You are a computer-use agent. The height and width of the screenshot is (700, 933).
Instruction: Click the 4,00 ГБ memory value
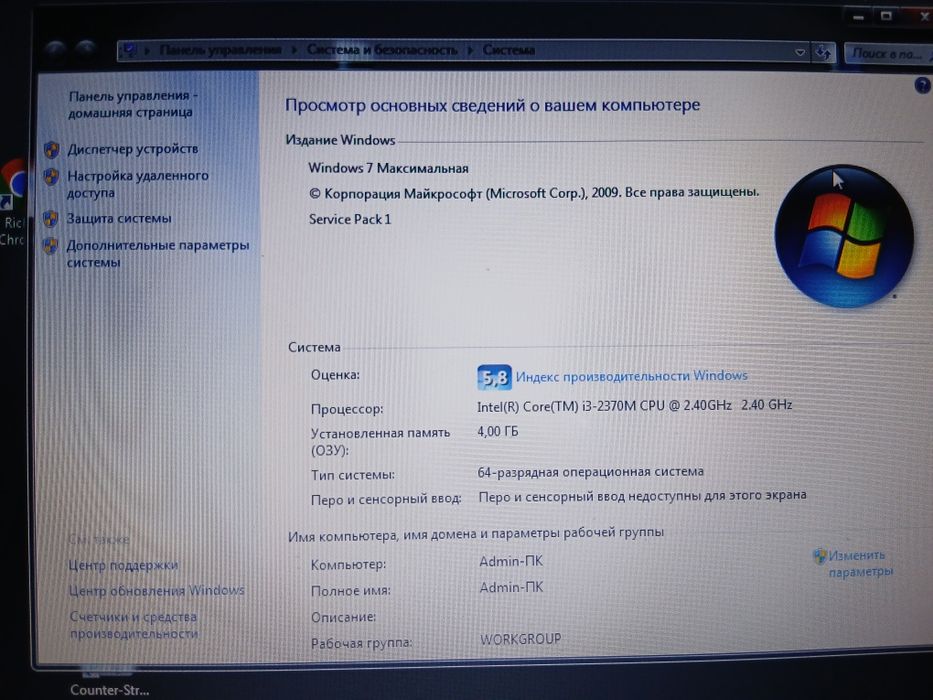pos(497,432)
